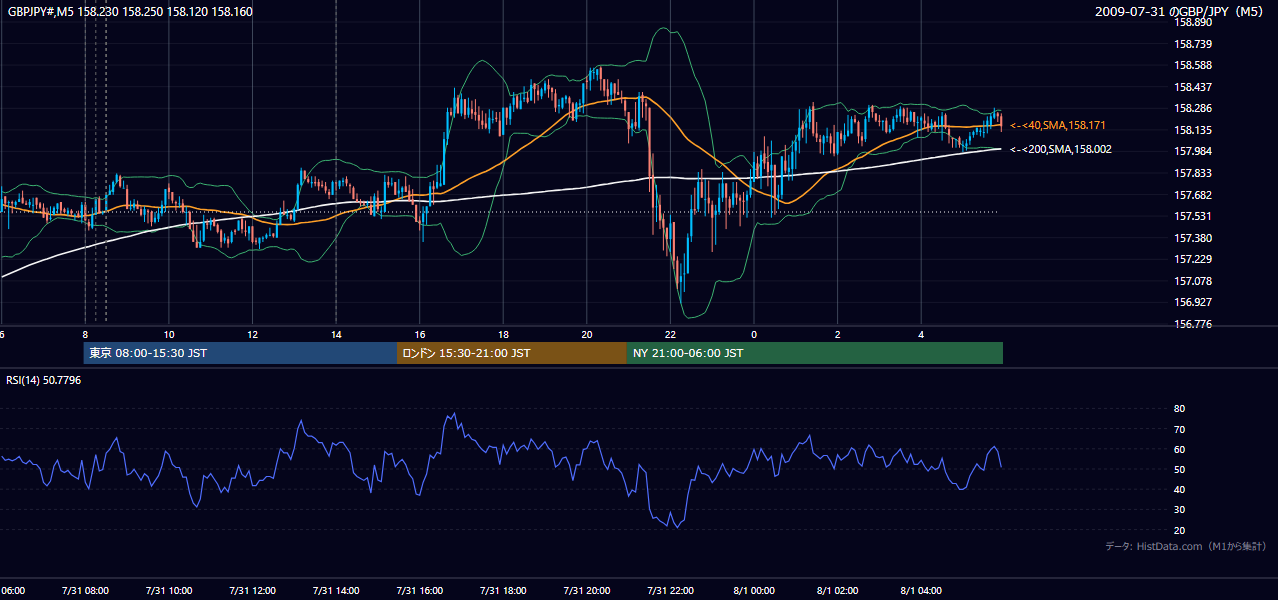Click the 7/31 16:00 bottom time label
The height and width of the screenshot is (600, 1278).
coord(420,591)
